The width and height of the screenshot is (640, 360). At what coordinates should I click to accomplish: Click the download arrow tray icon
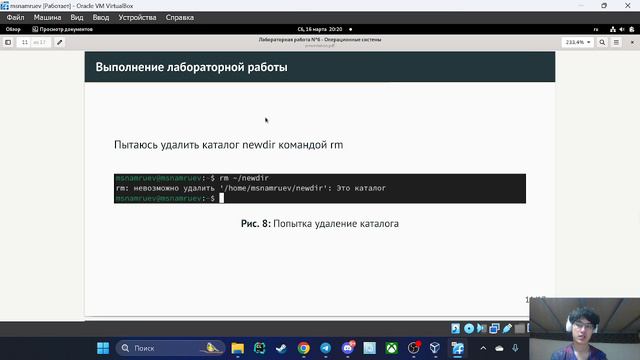[515, 348]
